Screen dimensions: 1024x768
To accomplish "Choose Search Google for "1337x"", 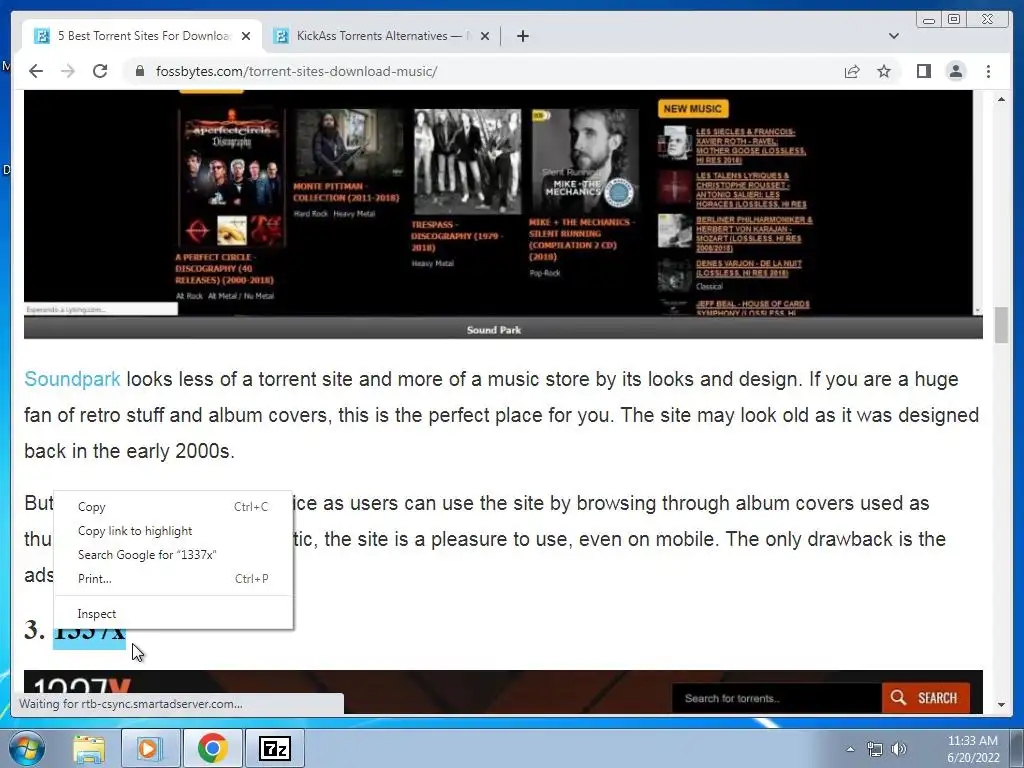I will click(173, 554).
